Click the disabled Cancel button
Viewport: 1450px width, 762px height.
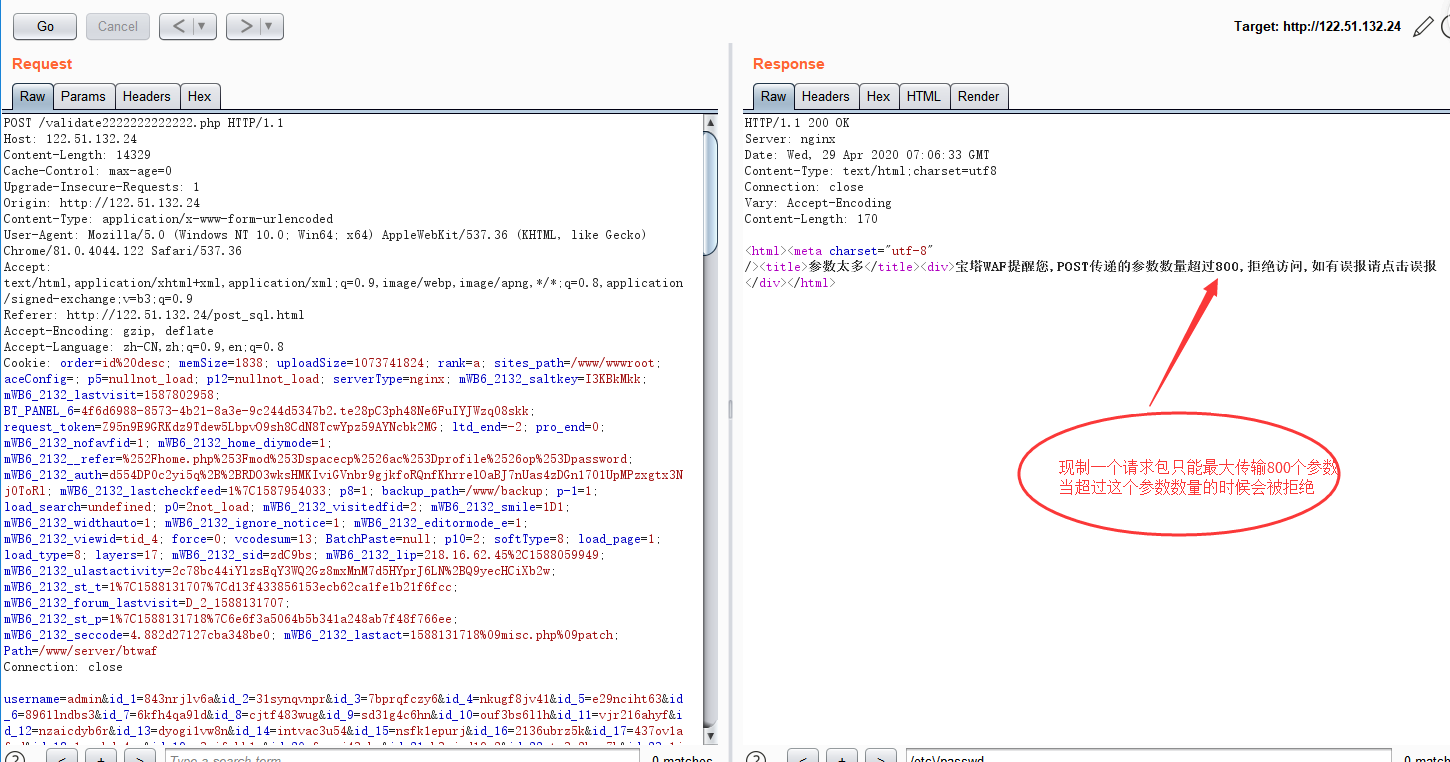118,26
